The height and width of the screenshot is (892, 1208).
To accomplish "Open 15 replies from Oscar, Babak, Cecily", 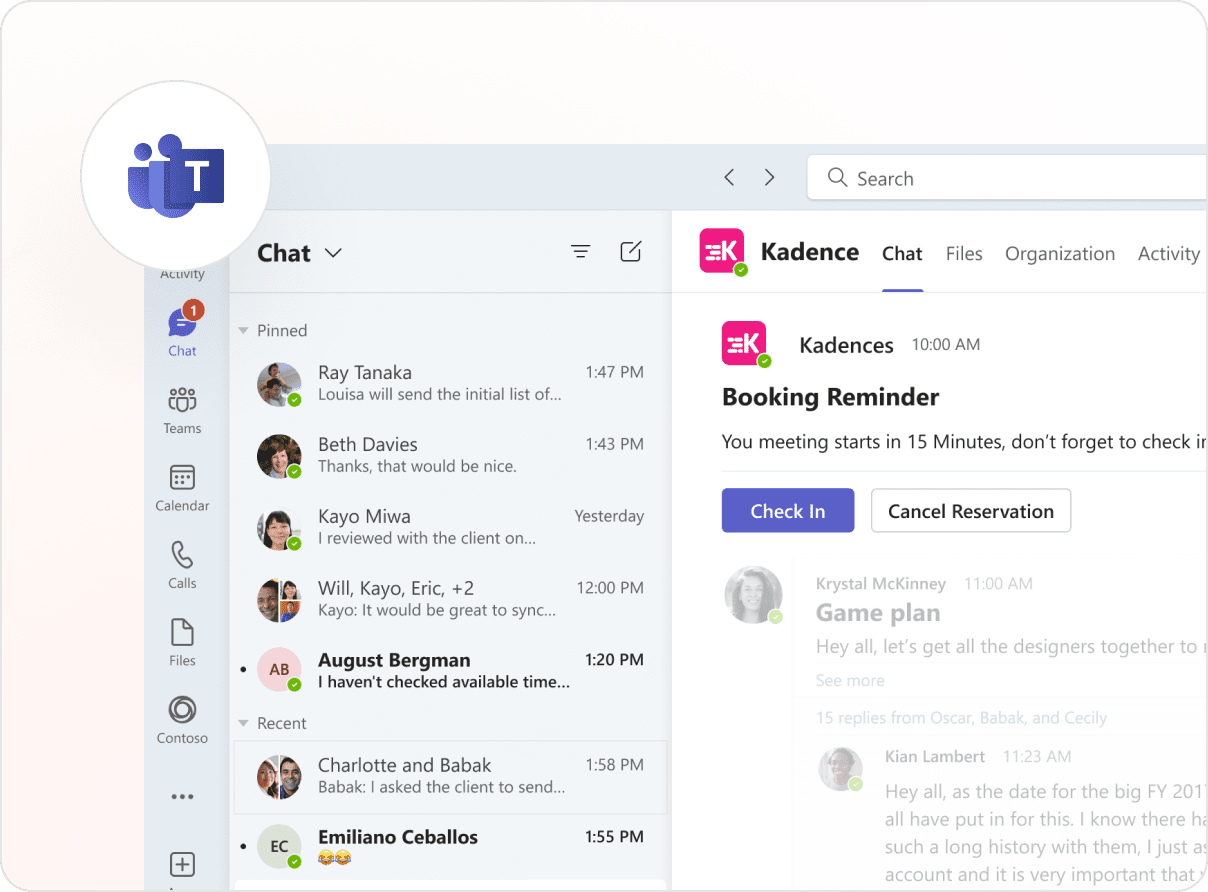I will click(961, 717).
